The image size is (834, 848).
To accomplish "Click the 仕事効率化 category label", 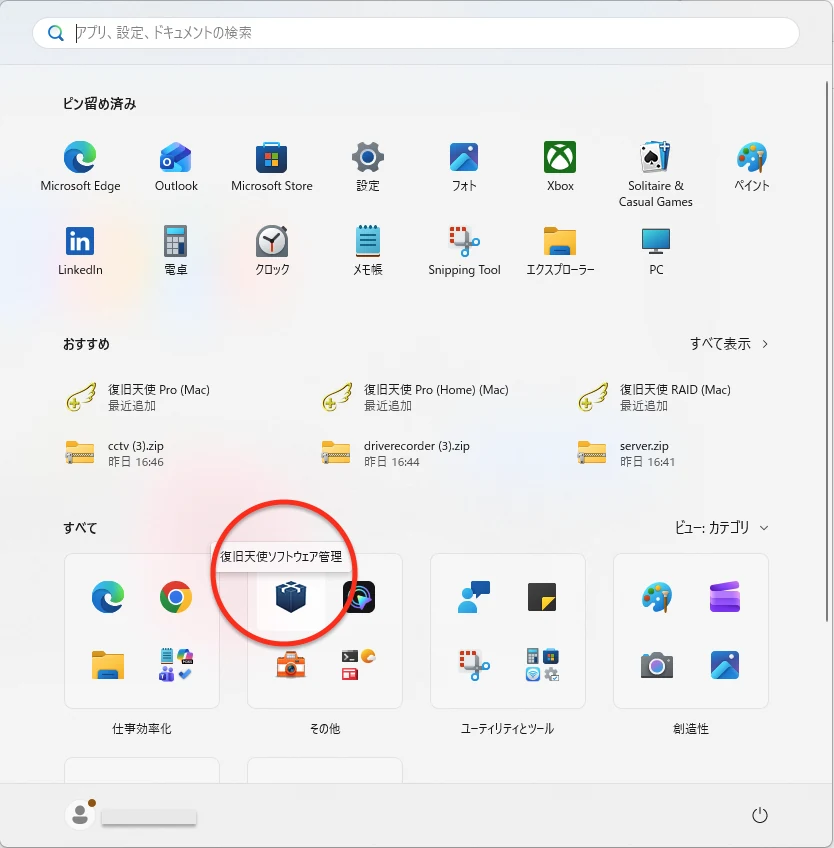I will 142,729.
